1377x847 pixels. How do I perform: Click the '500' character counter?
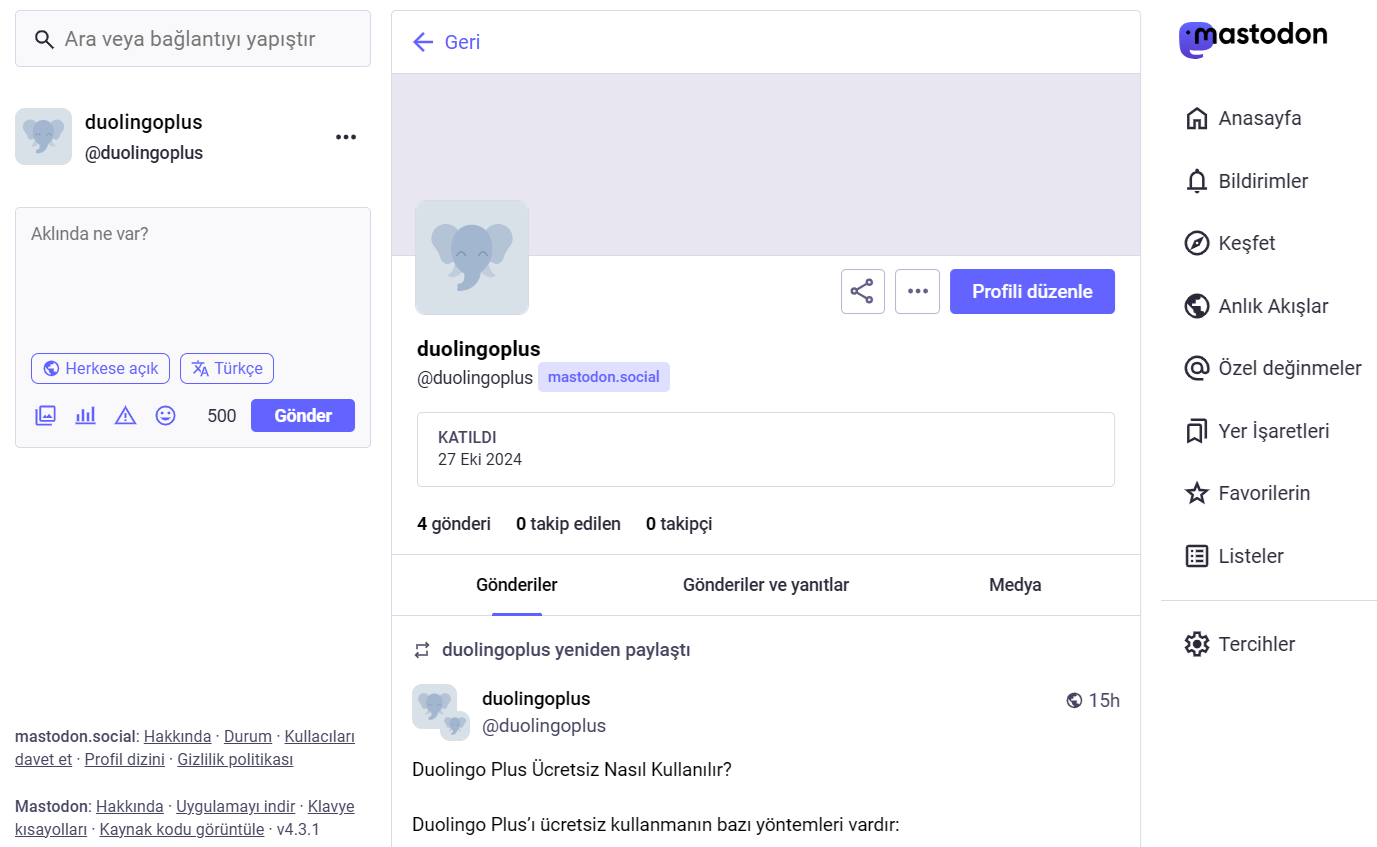(x=222, y=415)
